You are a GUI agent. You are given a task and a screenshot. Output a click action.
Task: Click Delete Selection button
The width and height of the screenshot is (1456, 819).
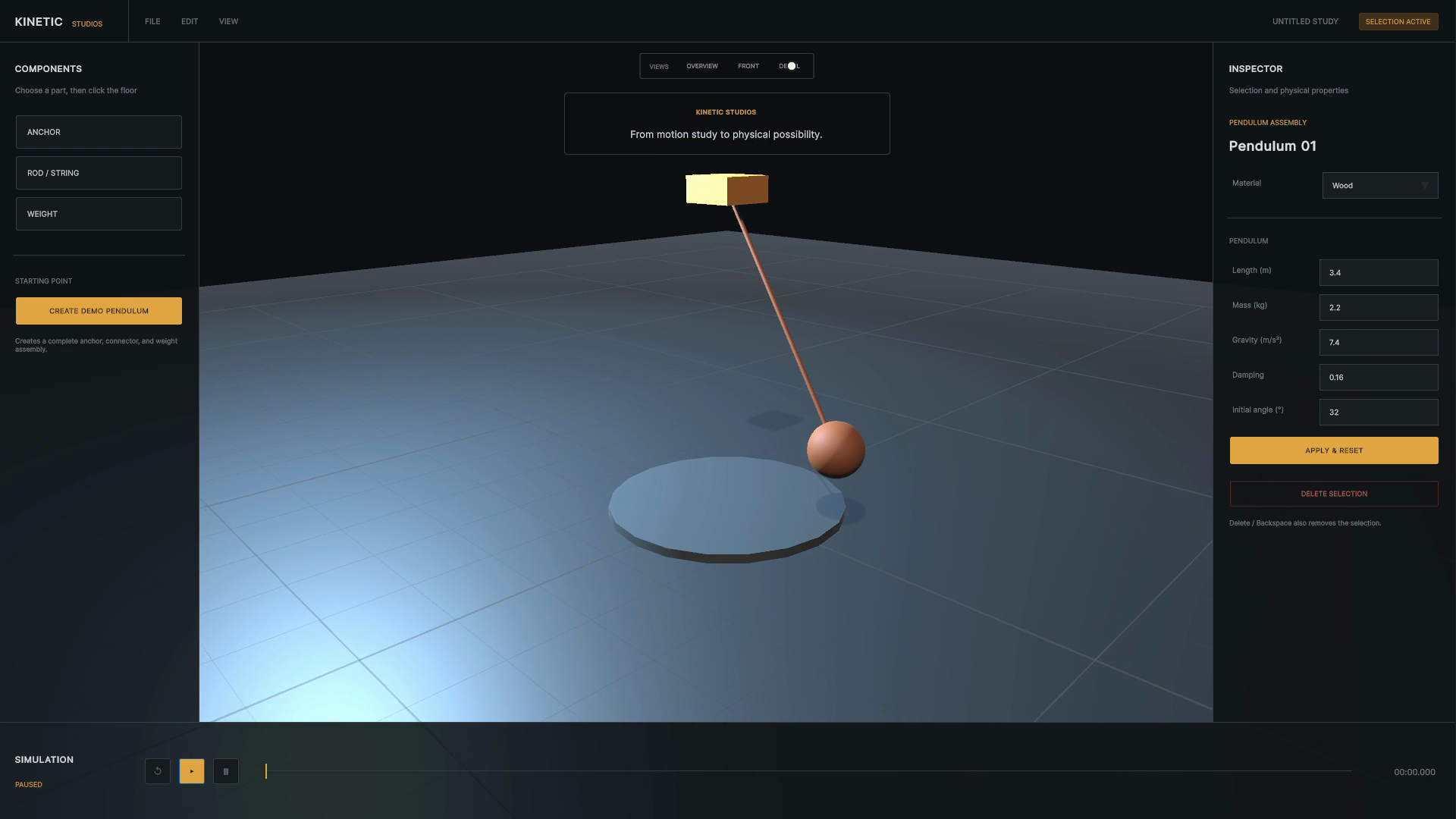(x=1334, y=494)
